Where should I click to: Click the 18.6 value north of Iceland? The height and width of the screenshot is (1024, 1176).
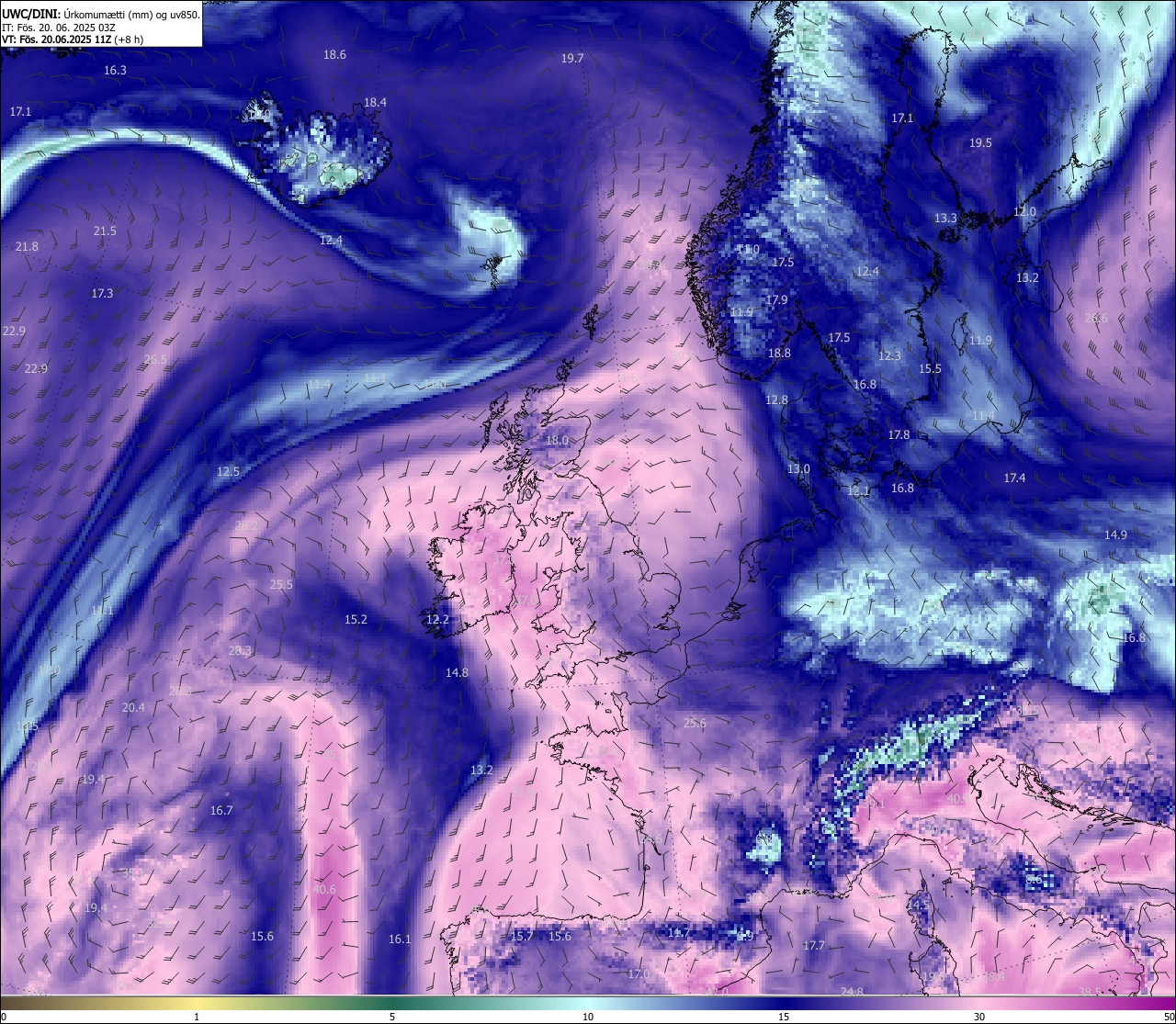click(334, 55)
